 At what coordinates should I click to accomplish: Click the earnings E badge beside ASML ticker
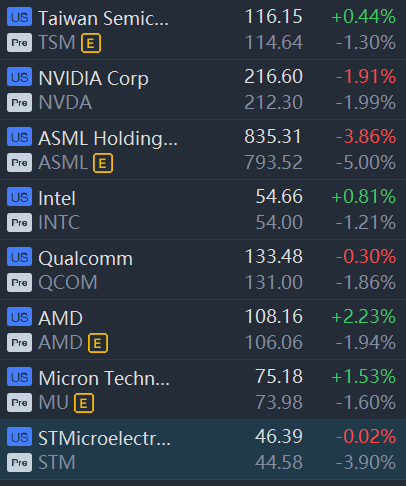103,163
